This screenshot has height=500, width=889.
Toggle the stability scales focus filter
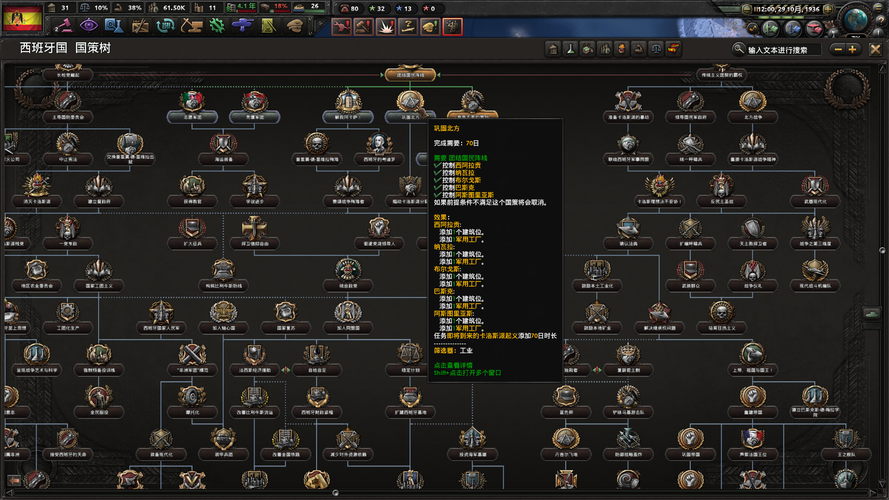click(x=656, y=49)
